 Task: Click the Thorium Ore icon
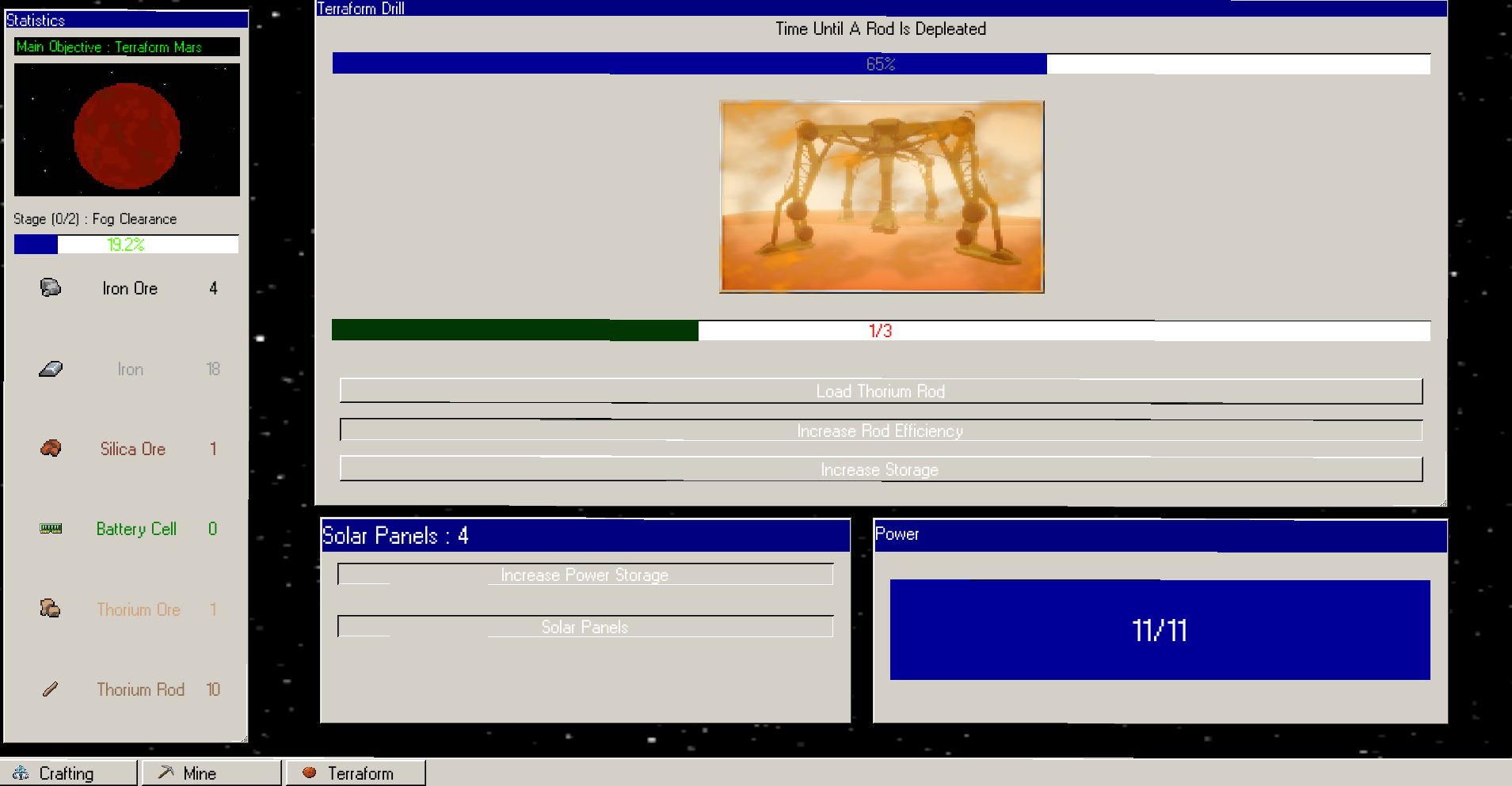[51, 609]
